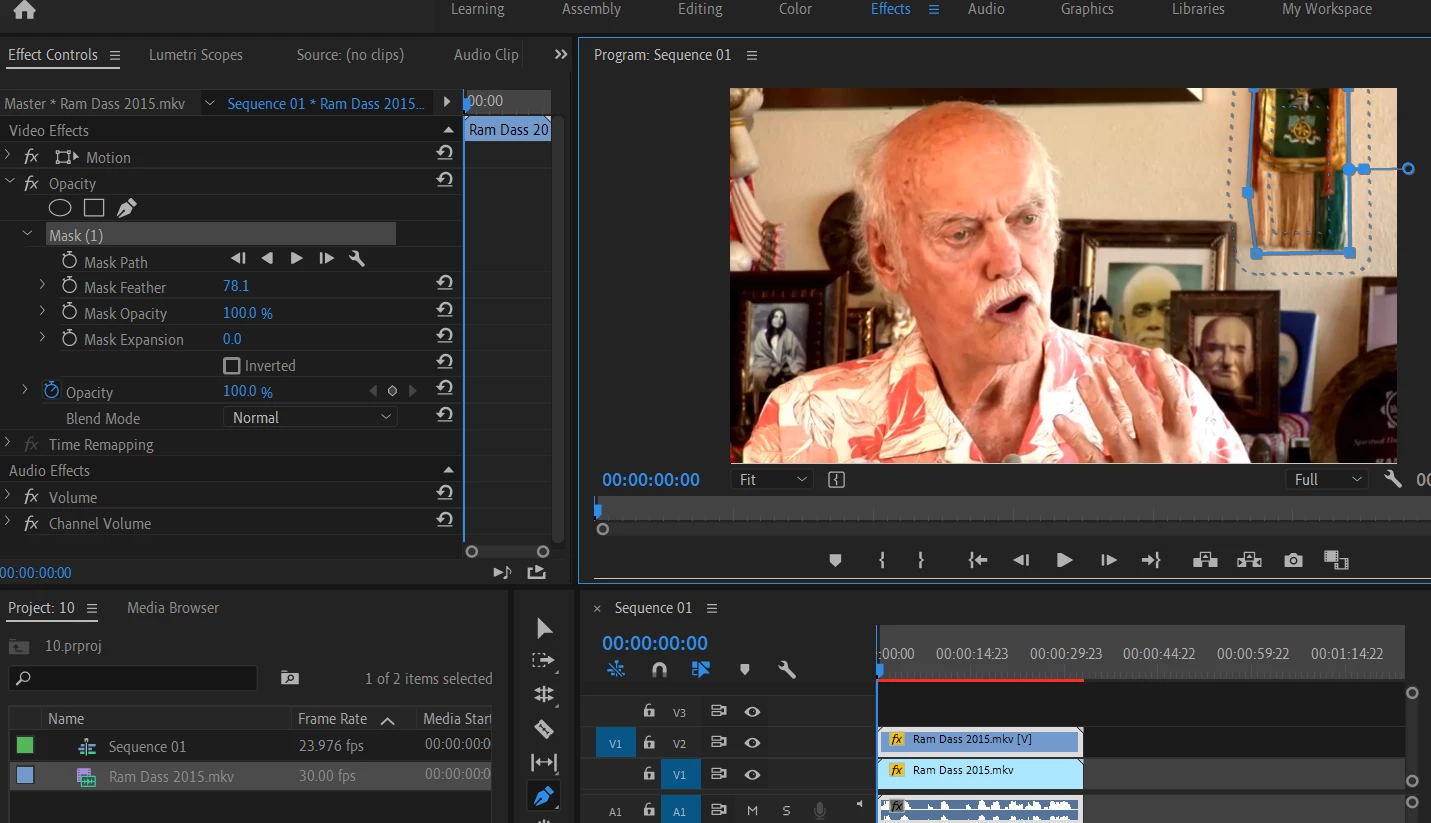This screenshot has width=1431, height=823.
Task: Reset the Motion effect
Action: click(x=445, y=153)
